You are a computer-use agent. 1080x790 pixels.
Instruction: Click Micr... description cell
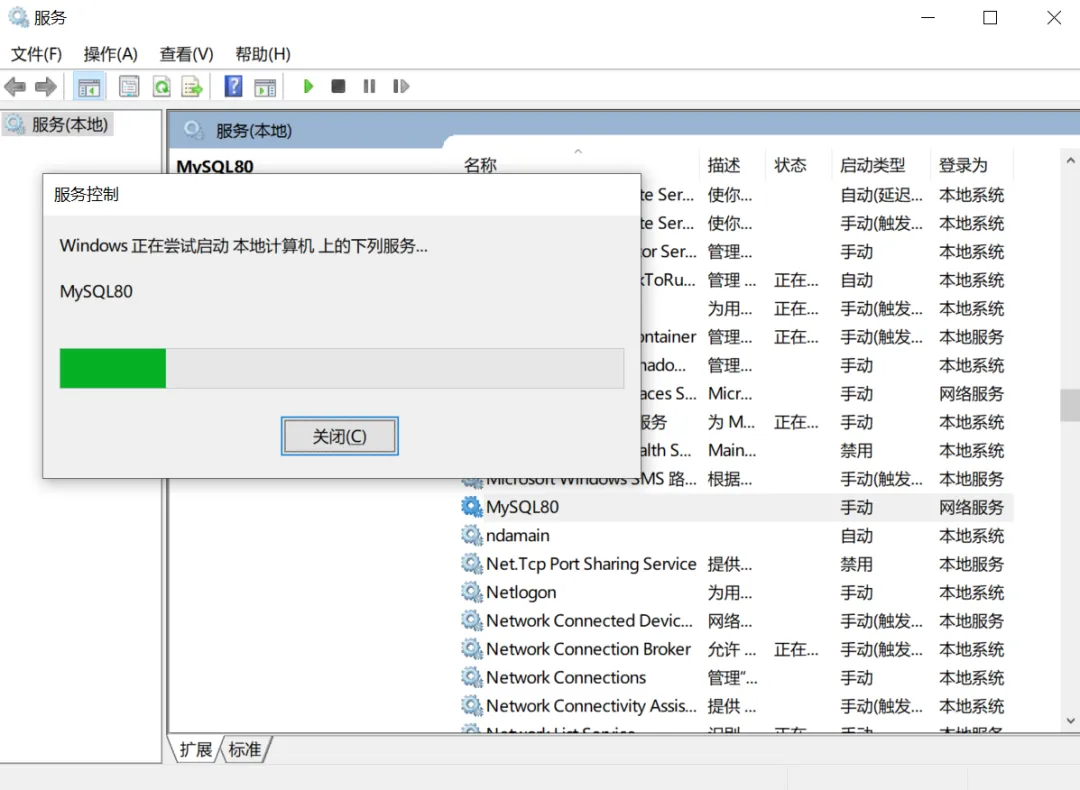(x=730, y=394)
